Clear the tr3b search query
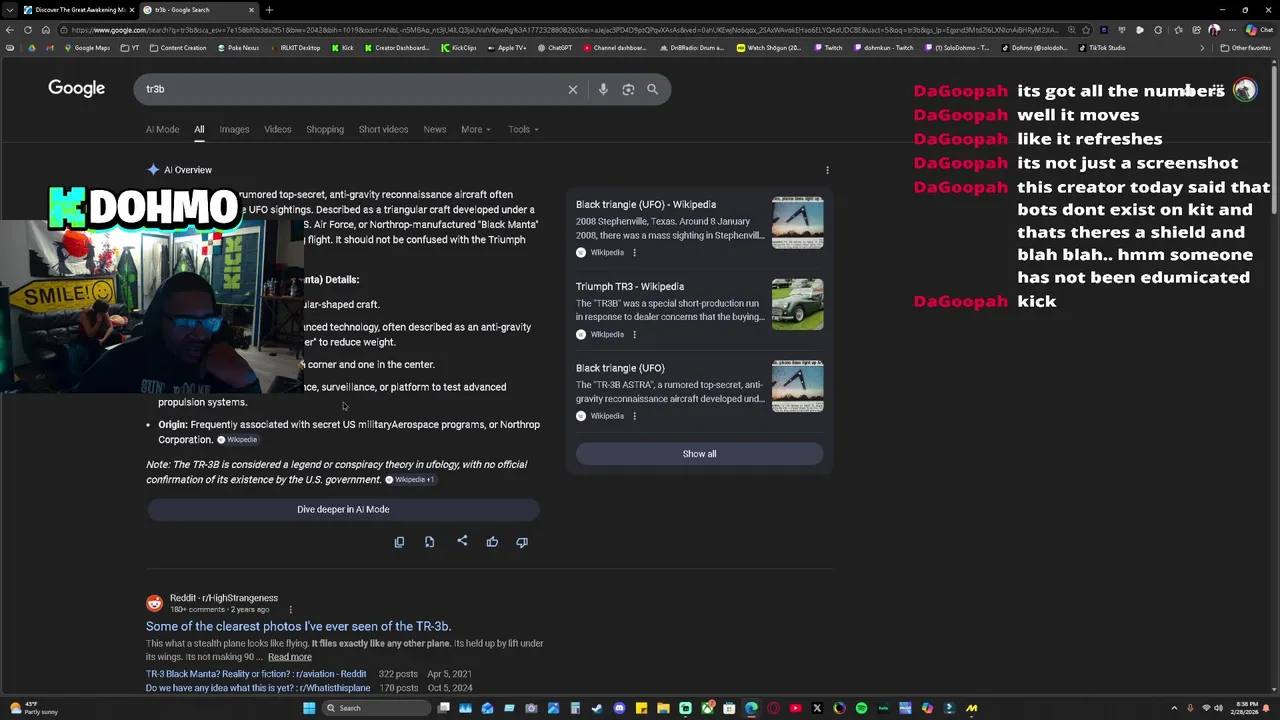 click(x=573, y=89)
